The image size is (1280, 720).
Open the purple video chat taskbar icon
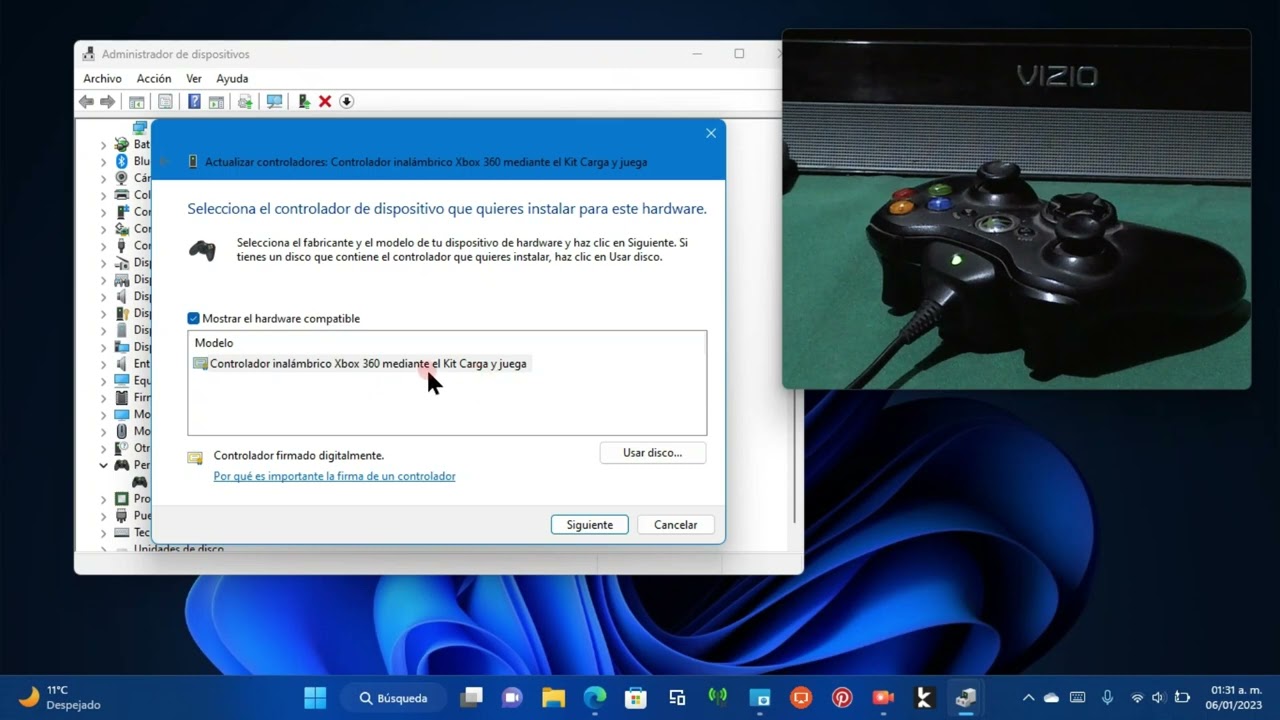tap(512, 698)
